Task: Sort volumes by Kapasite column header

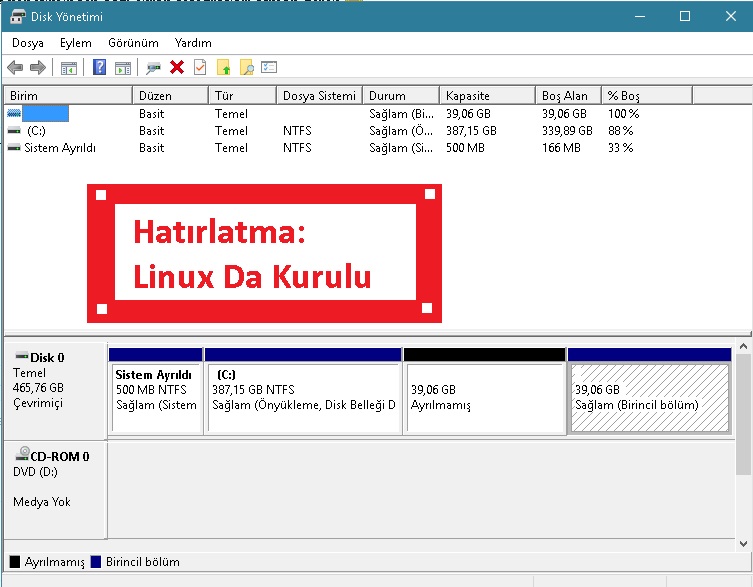Action: [x=487, y=96]
